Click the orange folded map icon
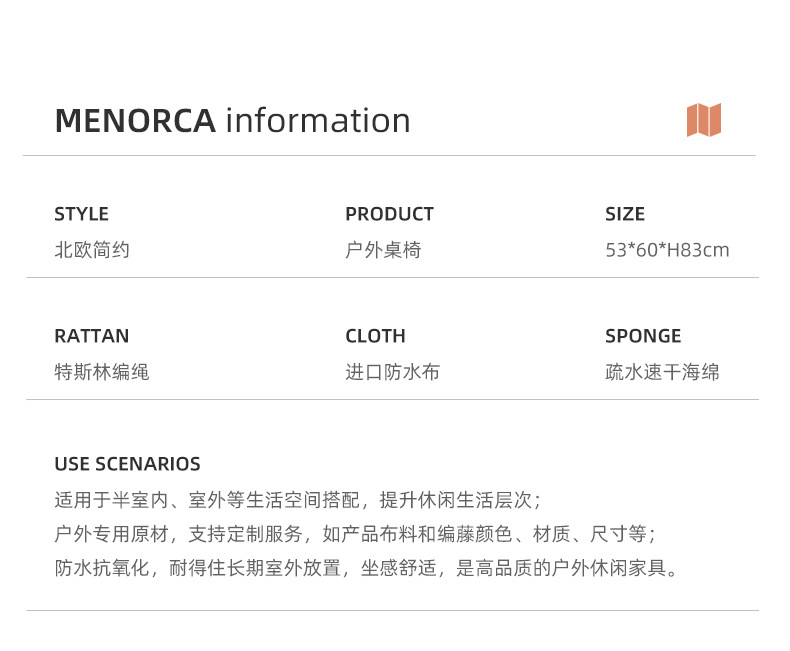 coord(704,120)
